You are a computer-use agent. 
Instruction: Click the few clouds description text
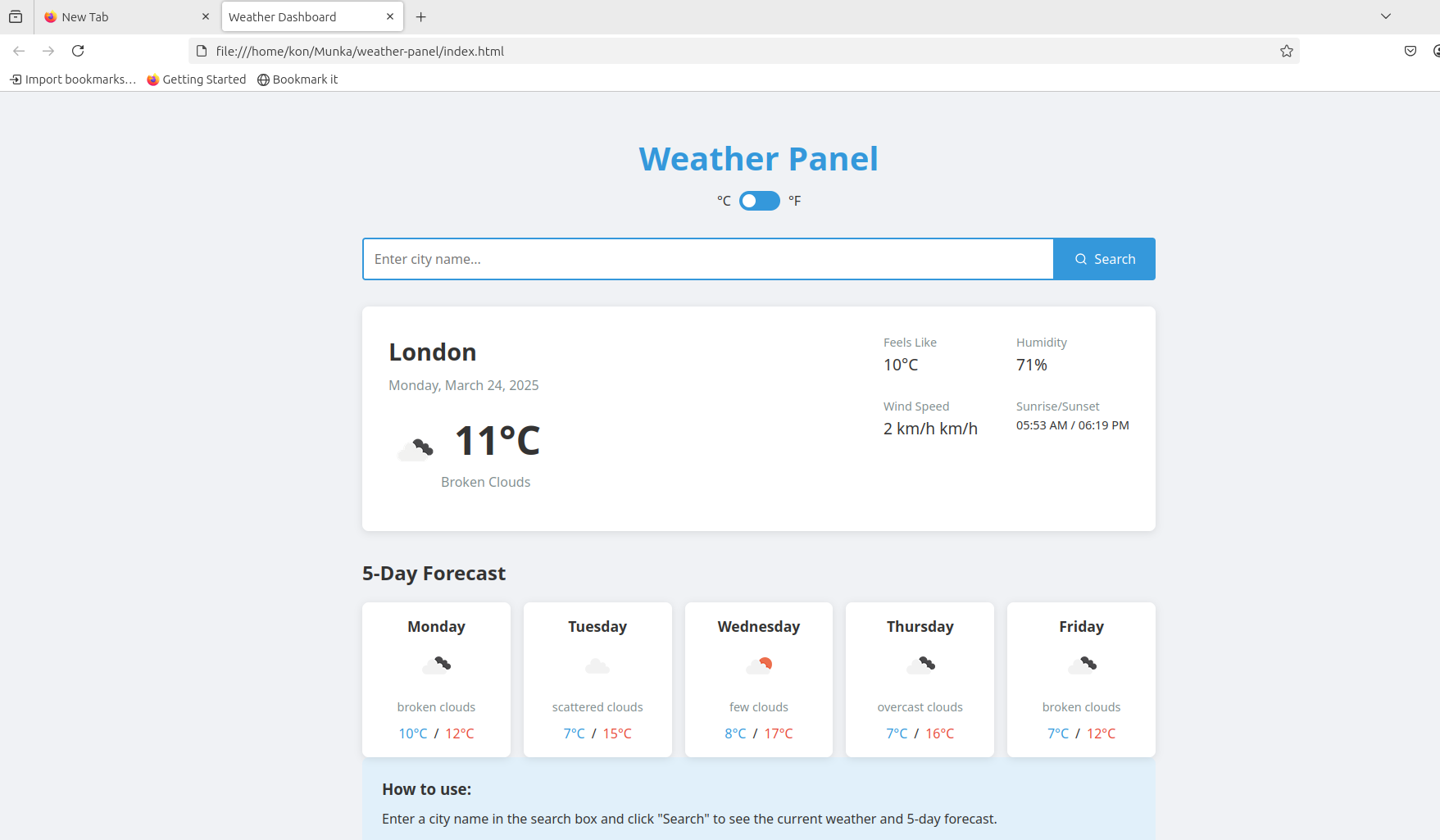point(759,707)
